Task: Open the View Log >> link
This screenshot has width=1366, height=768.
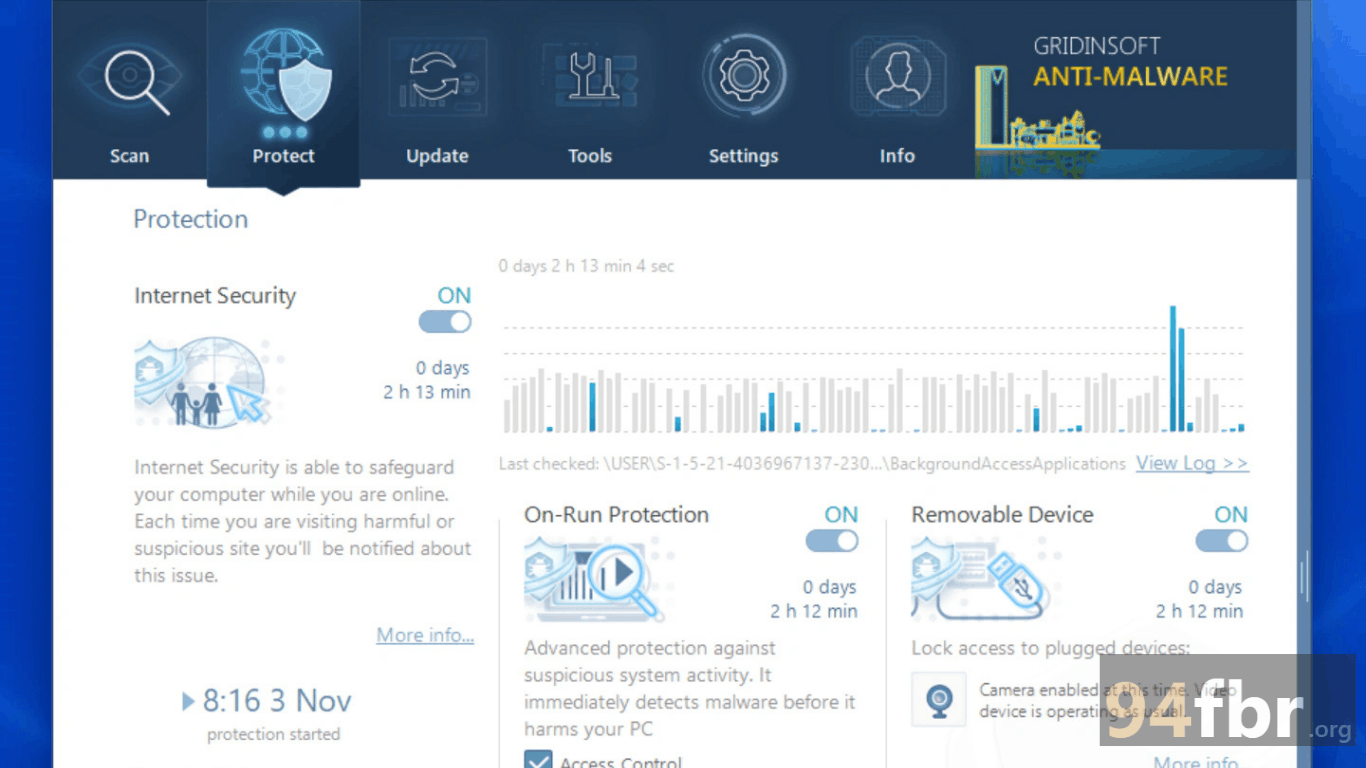Action: click(1192, 463)
